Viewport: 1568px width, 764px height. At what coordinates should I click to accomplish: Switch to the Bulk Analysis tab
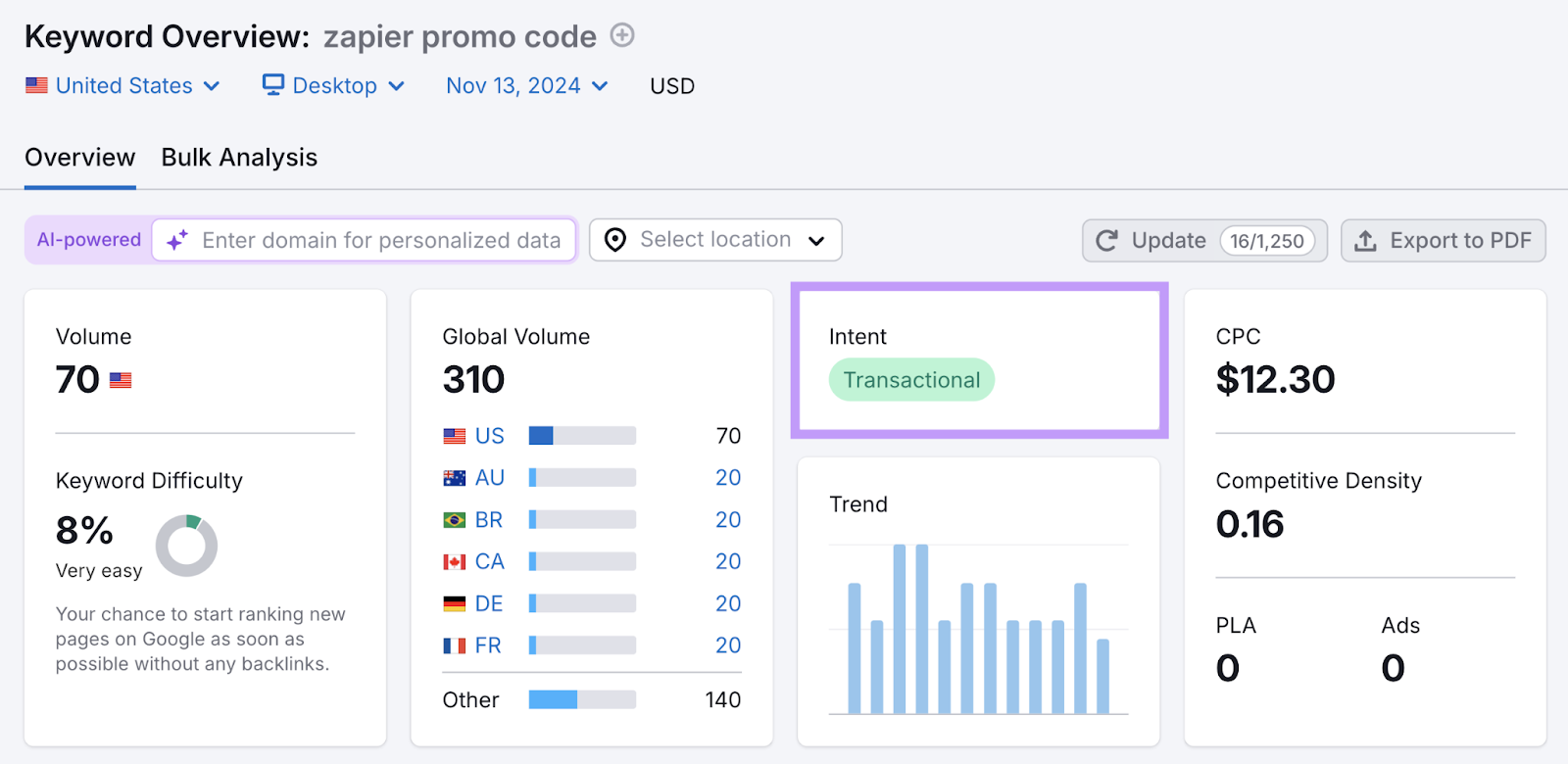coord(238,157)
